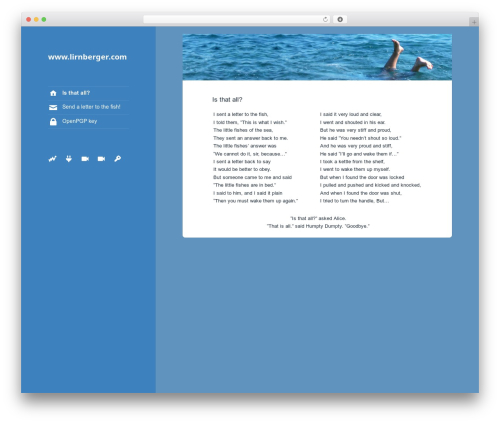This screenshot has width=500, height=423.
Task: Click 'But when I found the door was locked'
Action: point(362,177)
